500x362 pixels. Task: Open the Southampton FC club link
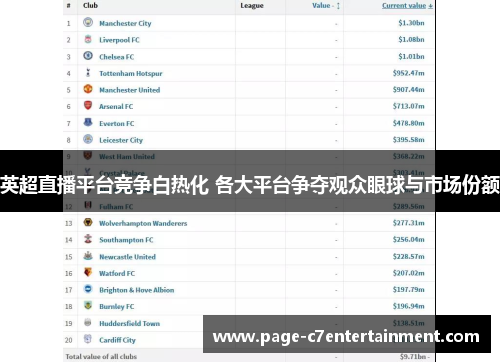point(126,240)
